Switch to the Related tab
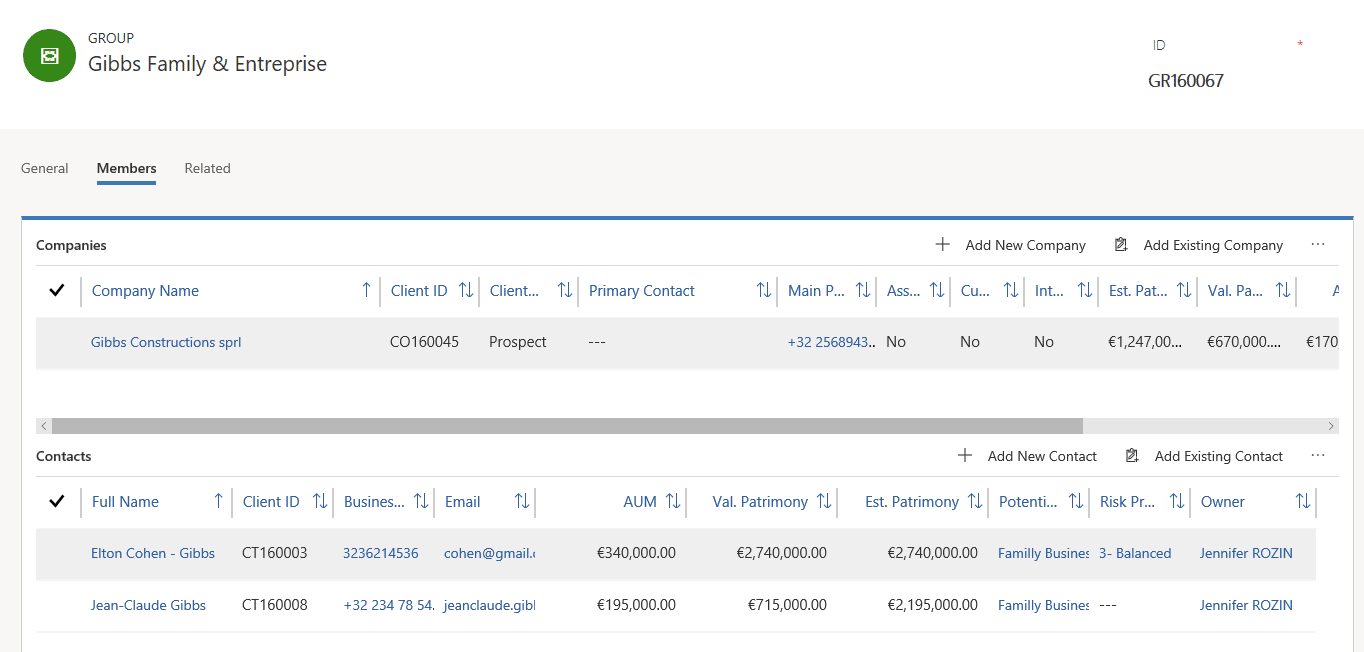Image resolution: width=1364 pixels, height=652 pixels. [x=207, y=168]
